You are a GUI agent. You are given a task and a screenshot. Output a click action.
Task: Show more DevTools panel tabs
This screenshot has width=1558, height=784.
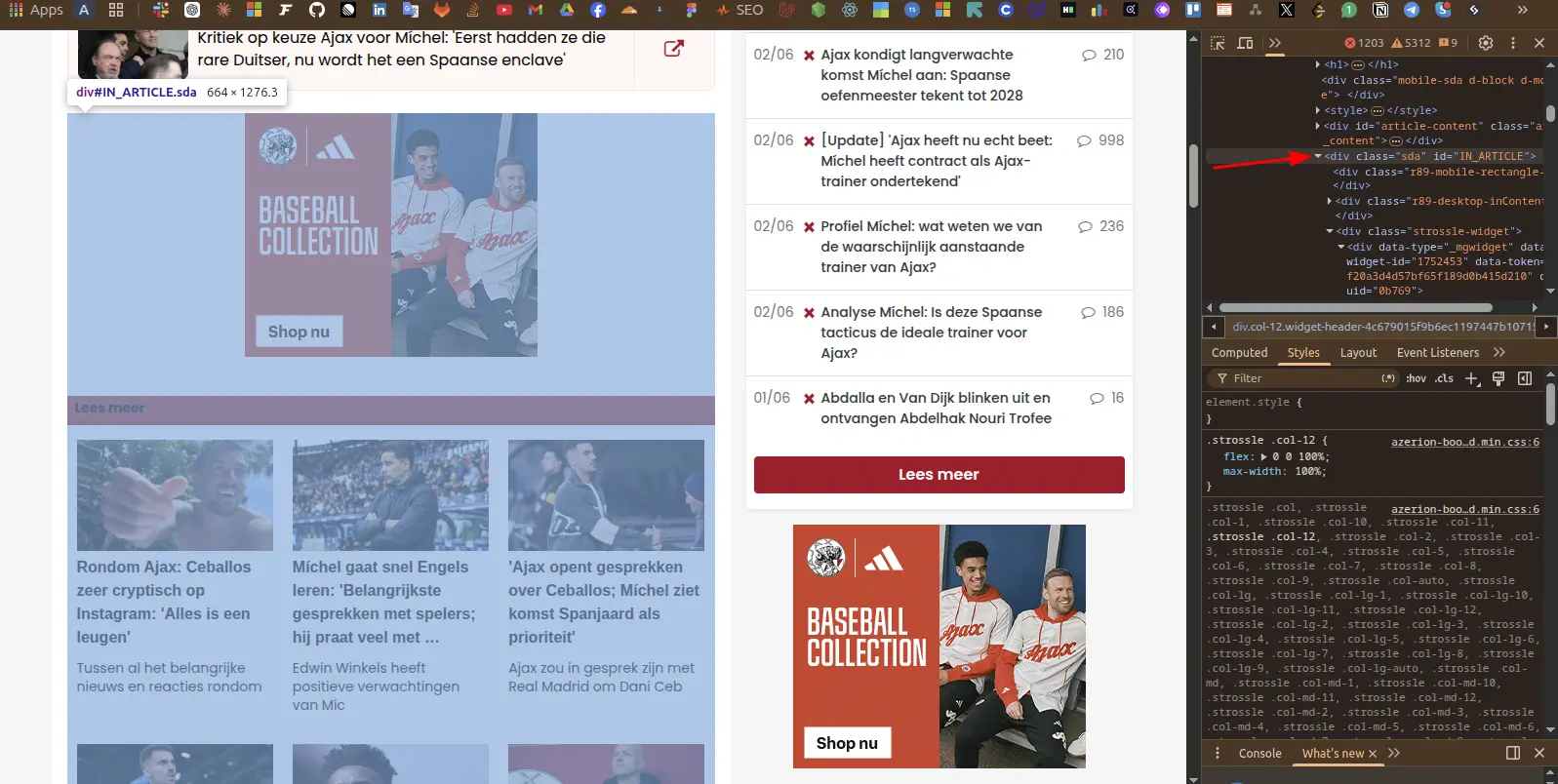point(1275,43)
